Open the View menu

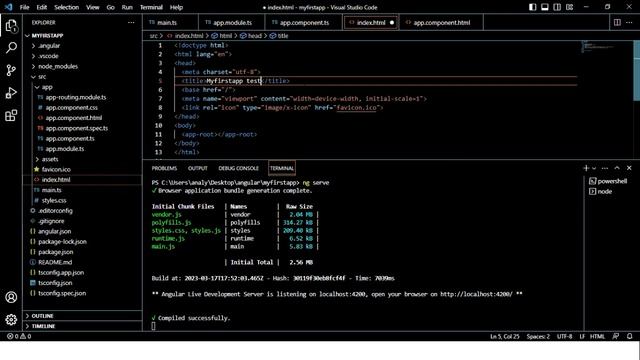[93, 7]
